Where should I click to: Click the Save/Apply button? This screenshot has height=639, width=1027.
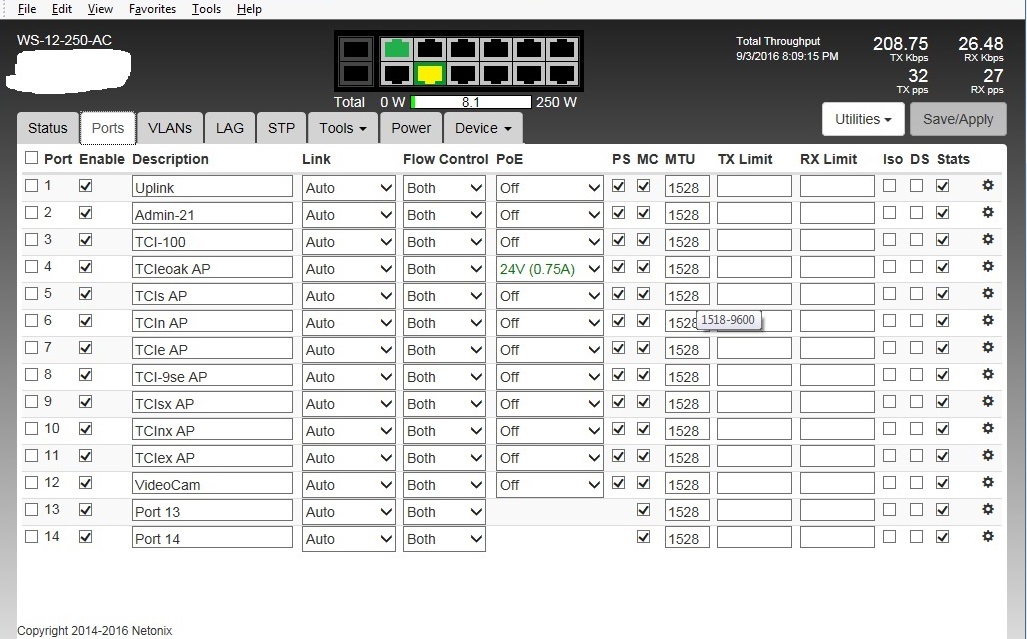957,119
